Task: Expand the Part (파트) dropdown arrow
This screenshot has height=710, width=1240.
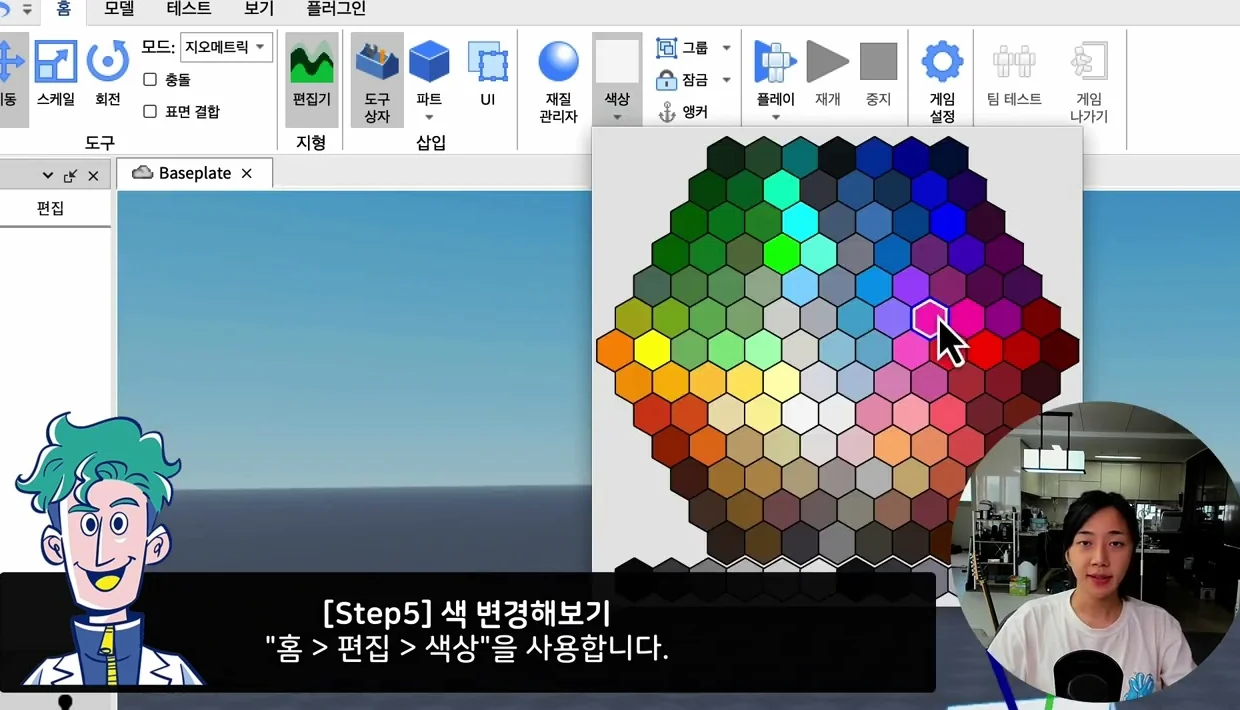Action: pos(429,117)
